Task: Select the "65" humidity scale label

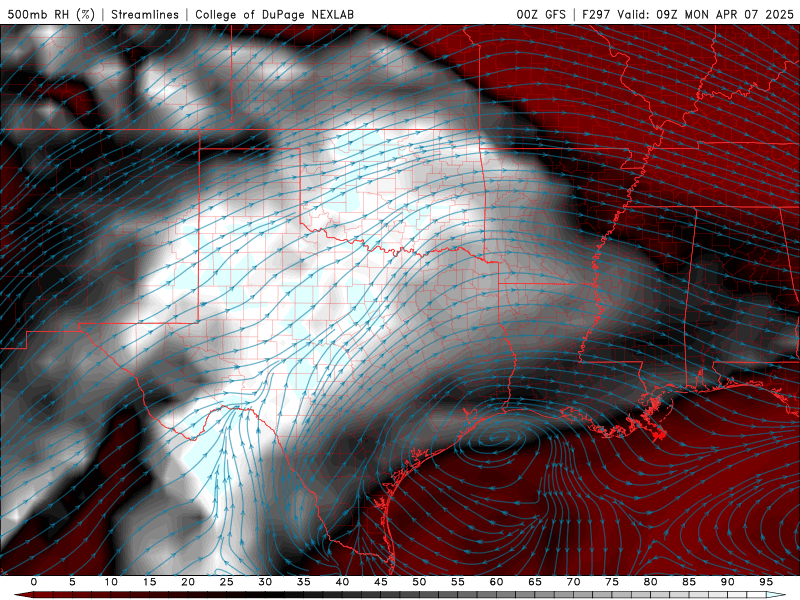Action: [535, 582]
